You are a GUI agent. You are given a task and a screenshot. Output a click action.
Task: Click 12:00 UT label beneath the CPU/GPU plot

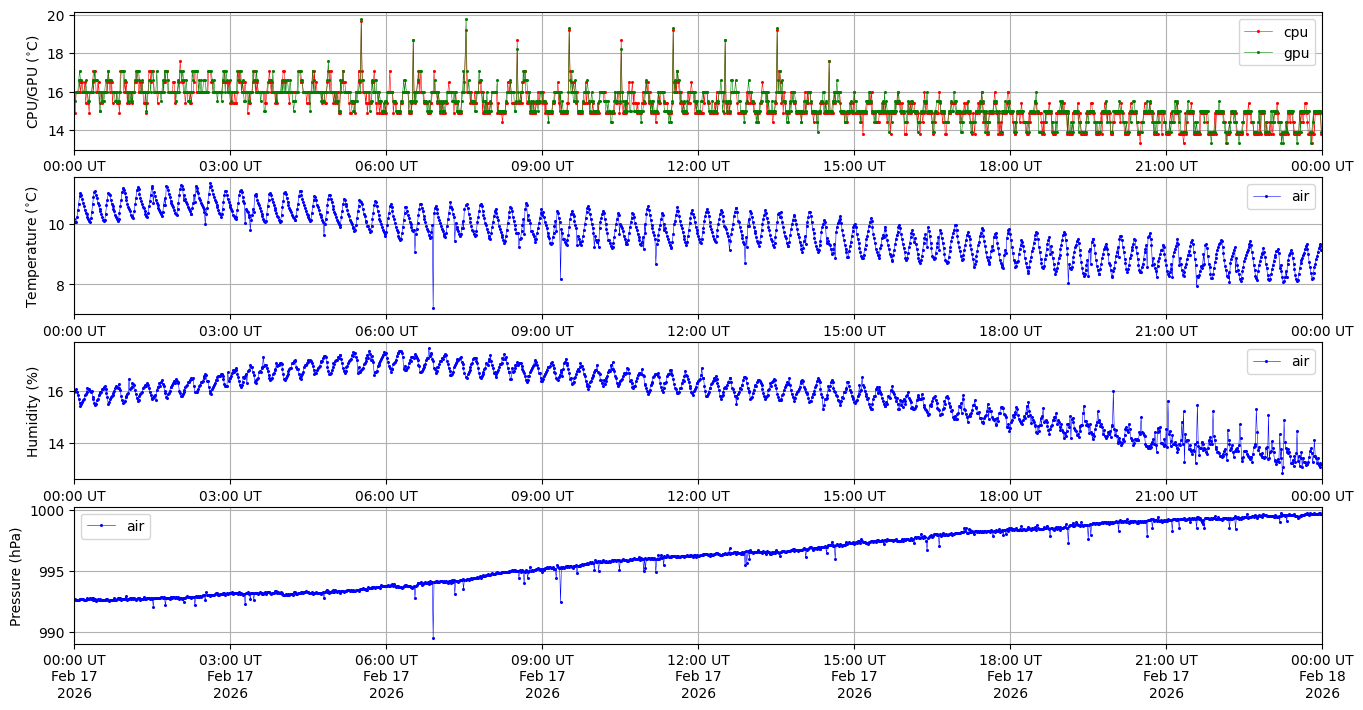tap(698, 166)
